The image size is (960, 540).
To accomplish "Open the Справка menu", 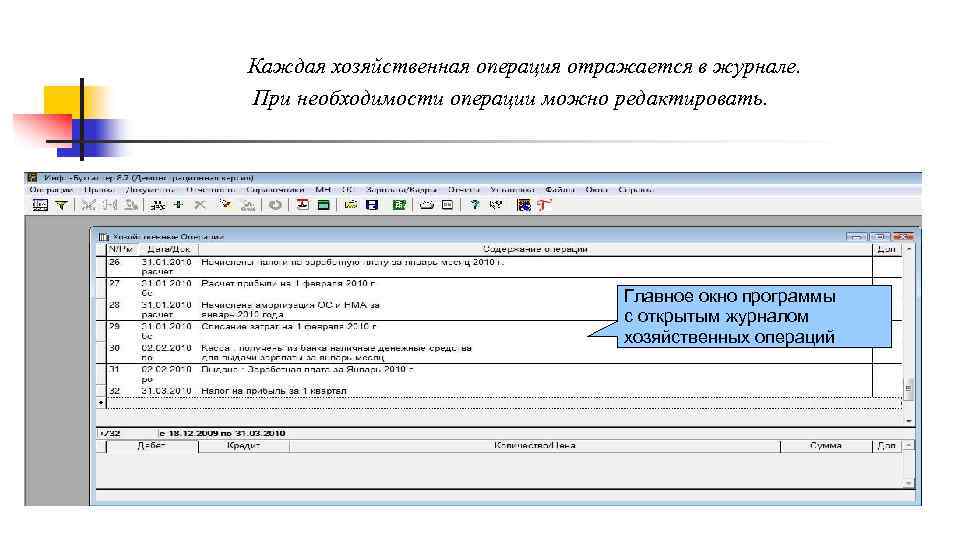I will point(635,190).
